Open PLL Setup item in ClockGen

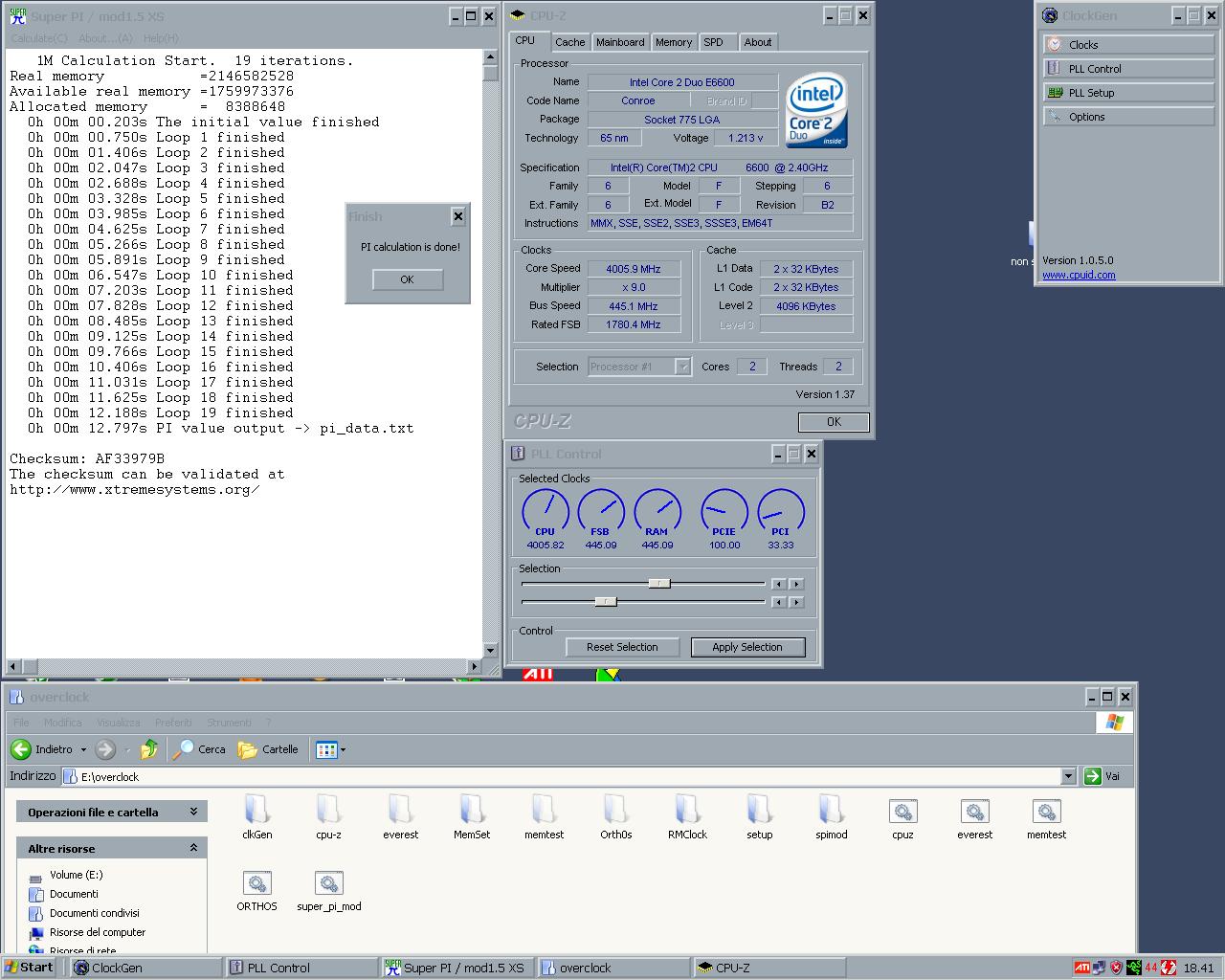click(1128, 92)
